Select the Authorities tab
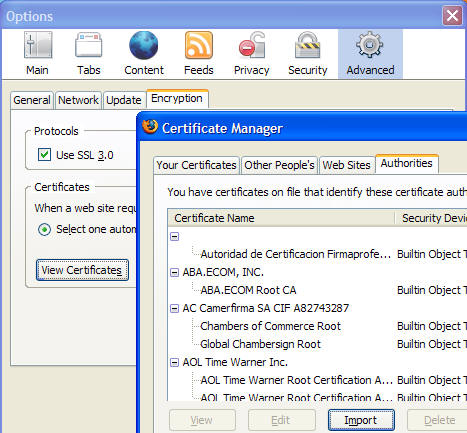This screenshot has height=433, width=467. click(x=407, y=163)
